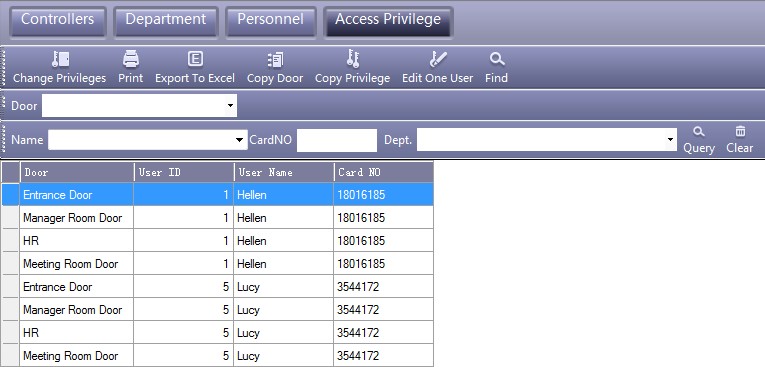Click Hellen's Meeting Room Door cell

click(x=77, y=264)
